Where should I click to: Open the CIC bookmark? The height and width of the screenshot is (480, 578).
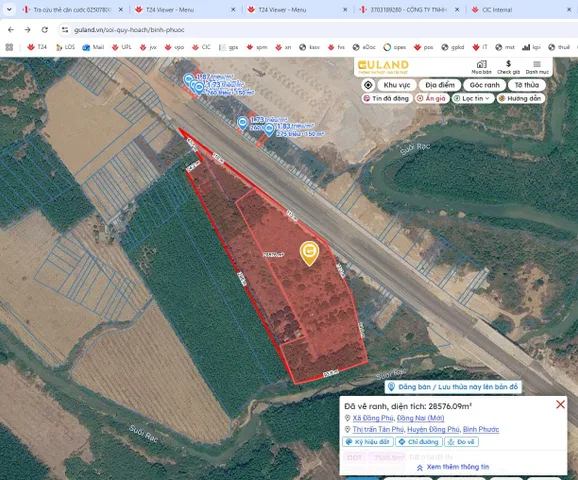pyautogui.click(x=201, y=47)
